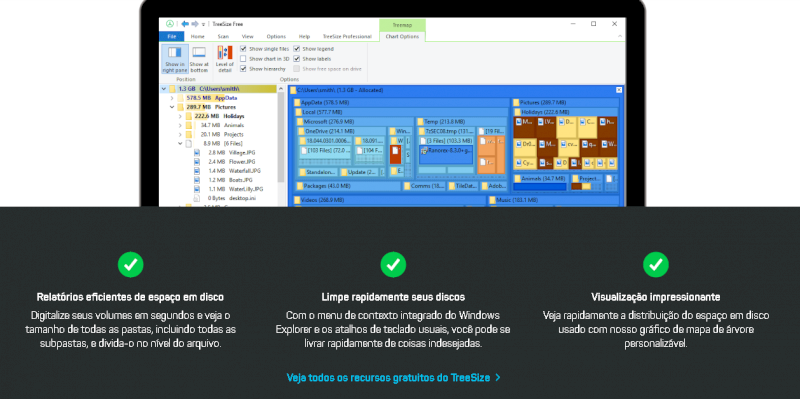Enable Show chart in 3D checkbox
800x399 pixels.
[x=243, y=59]
